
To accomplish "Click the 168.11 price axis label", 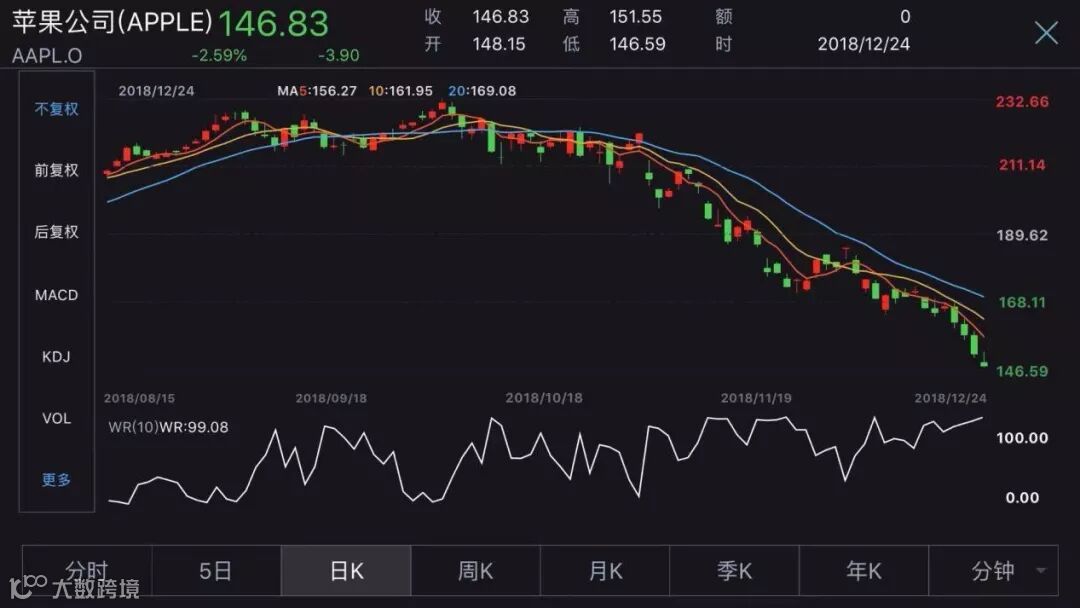I will 1022,302.
